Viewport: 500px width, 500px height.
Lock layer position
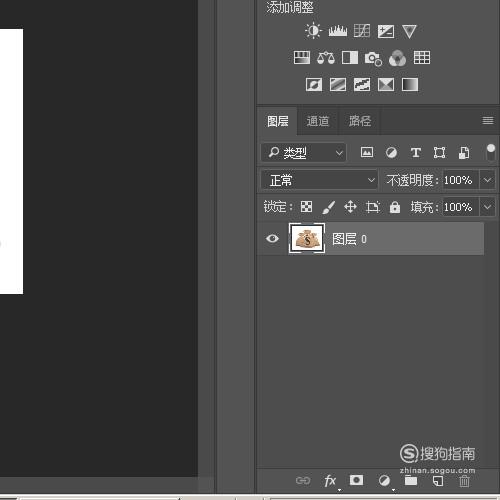(x=350, y=207)
